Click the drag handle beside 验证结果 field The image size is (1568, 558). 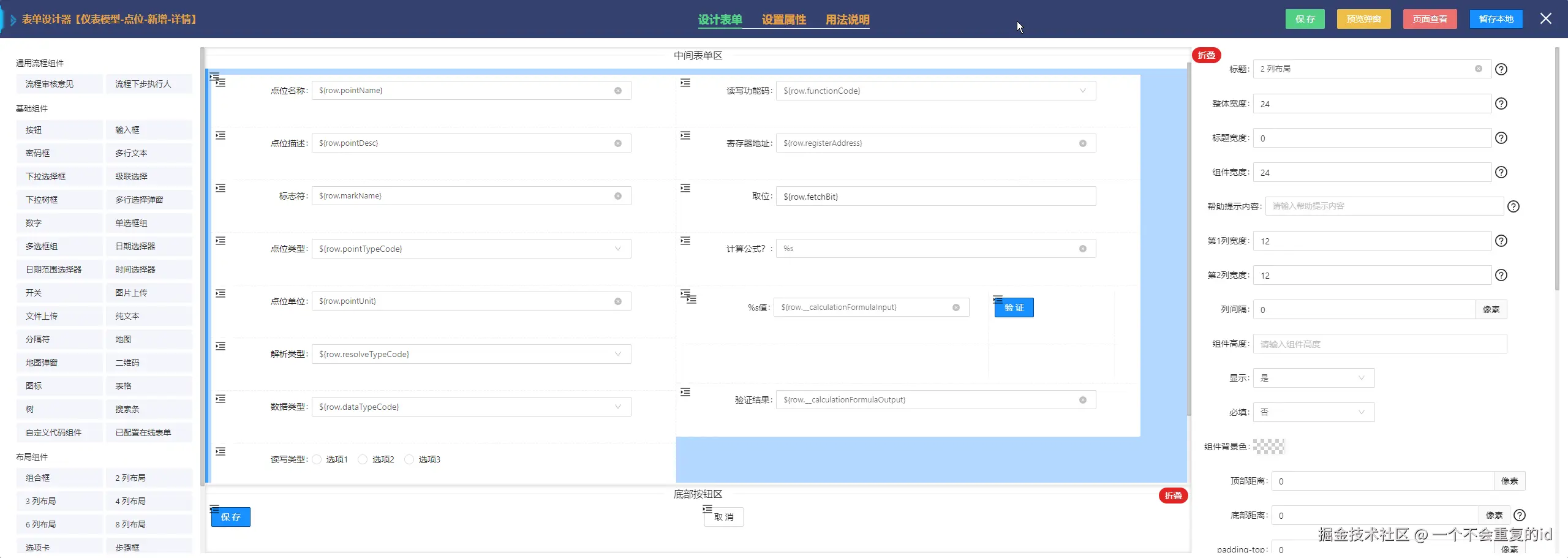[x=685, y=392]
